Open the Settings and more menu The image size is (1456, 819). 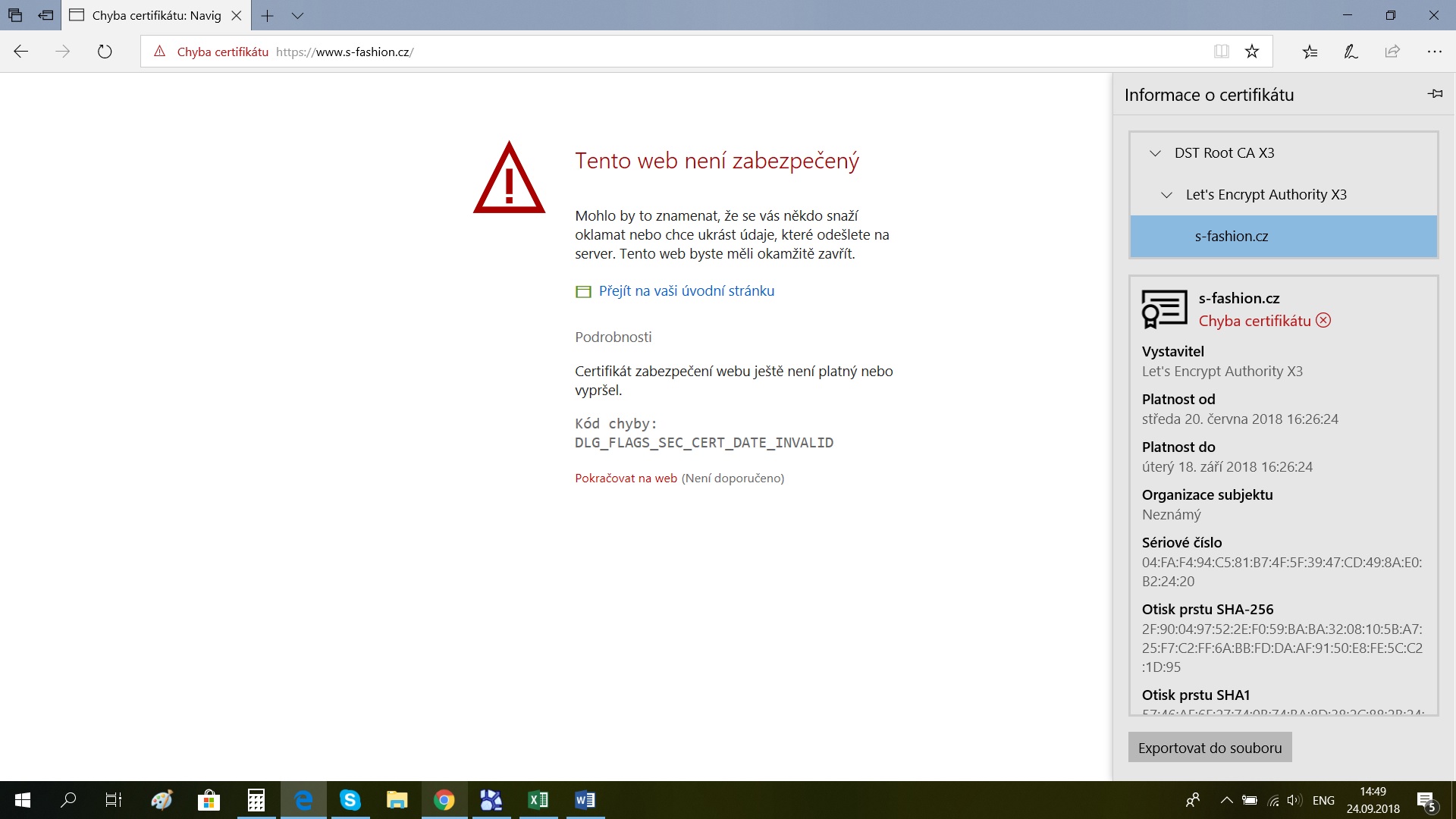[1434, 52]
